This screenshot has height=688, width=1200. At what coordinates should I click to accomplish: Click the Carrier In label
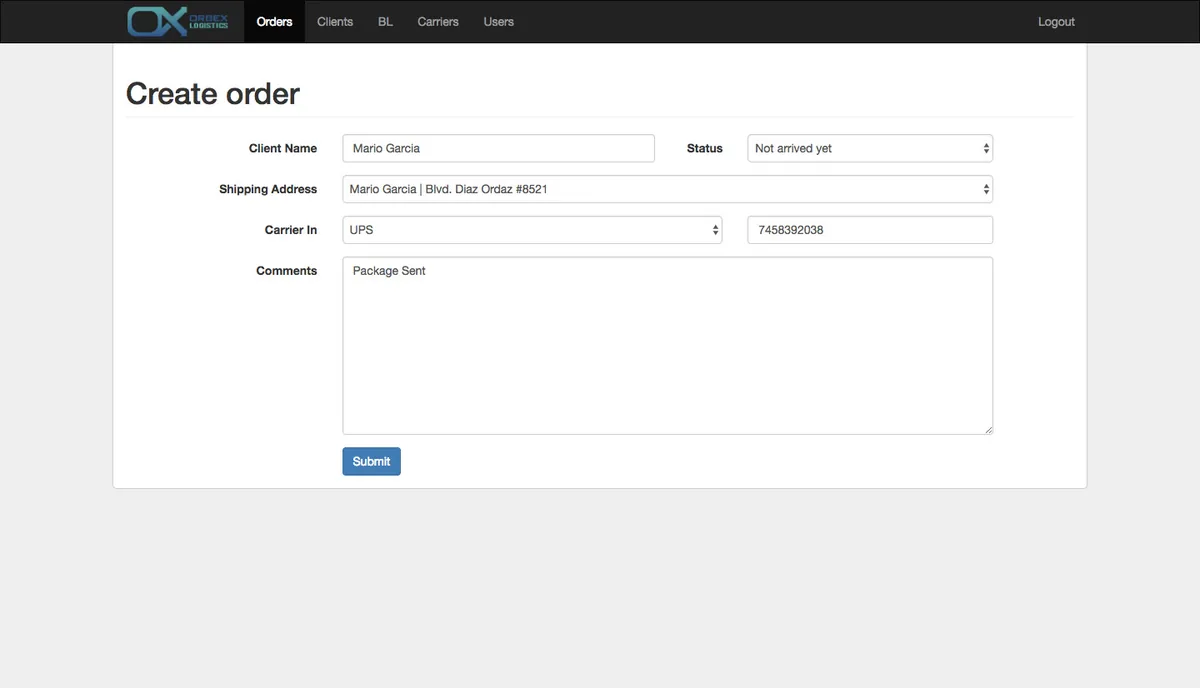(x=291, y=230)
